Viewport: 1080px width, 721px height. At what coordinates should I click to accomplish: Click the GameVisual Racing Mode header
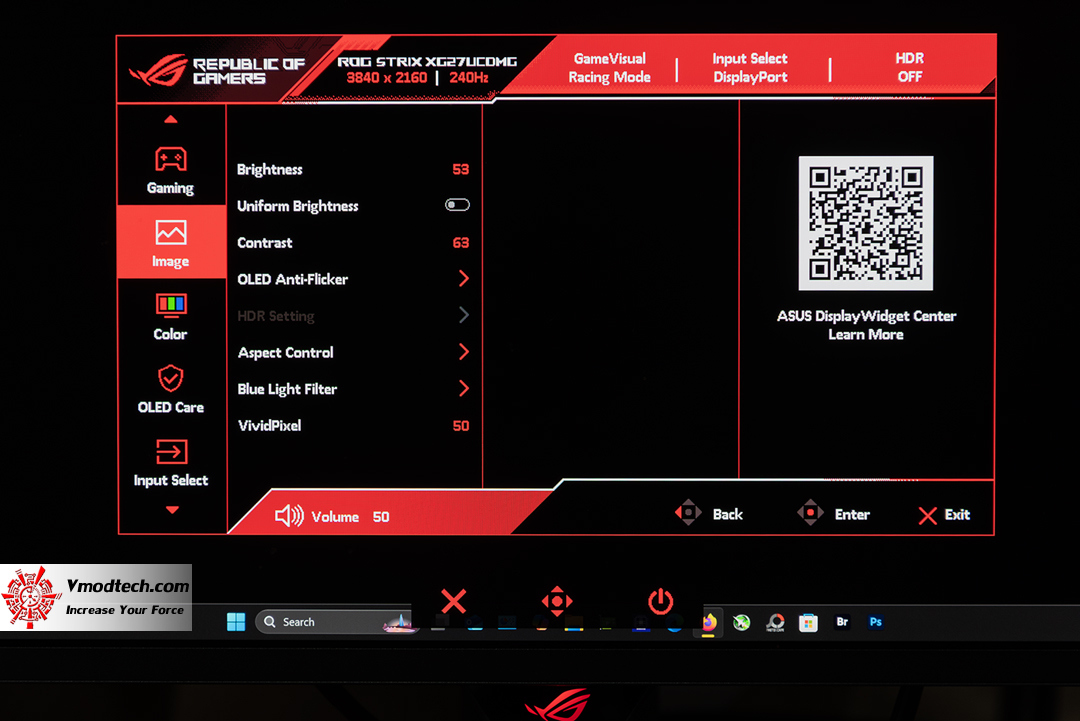[x=610, y=67]
